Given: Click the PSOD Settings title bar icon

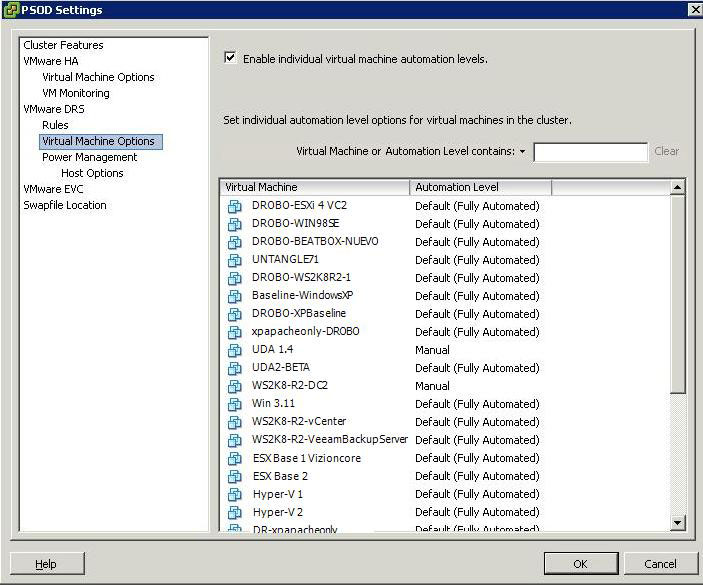Looking at the screenshot, I should [x=11, y=10].
